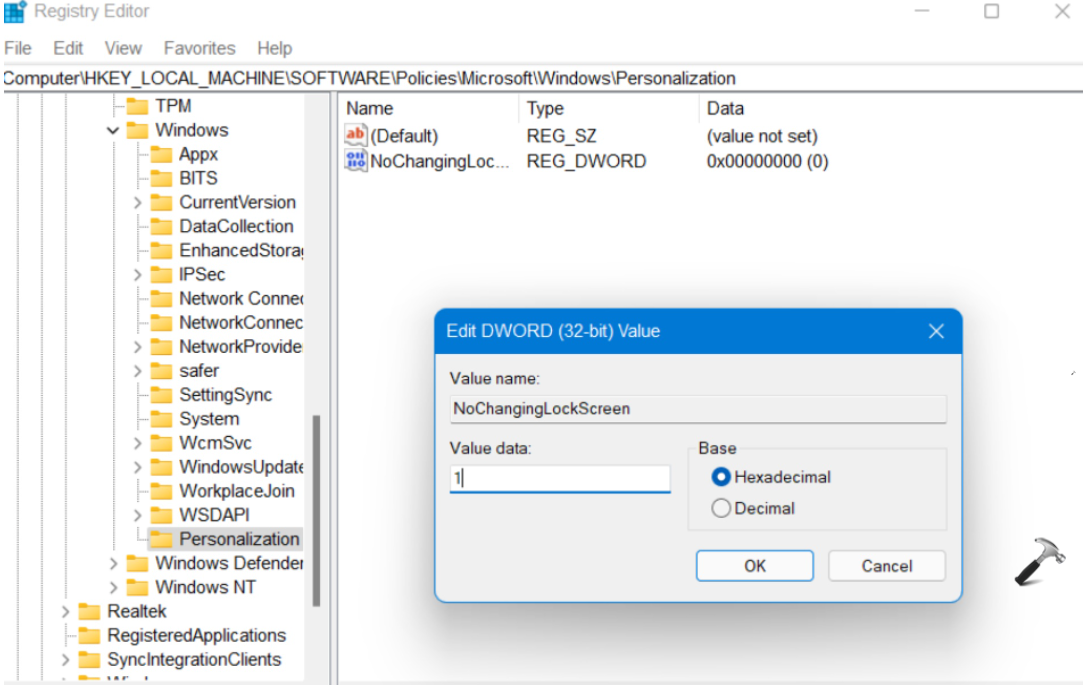Screen dimensions: 1087x685
Task: Open the Favorites menu
Action: tap(199, 48)
